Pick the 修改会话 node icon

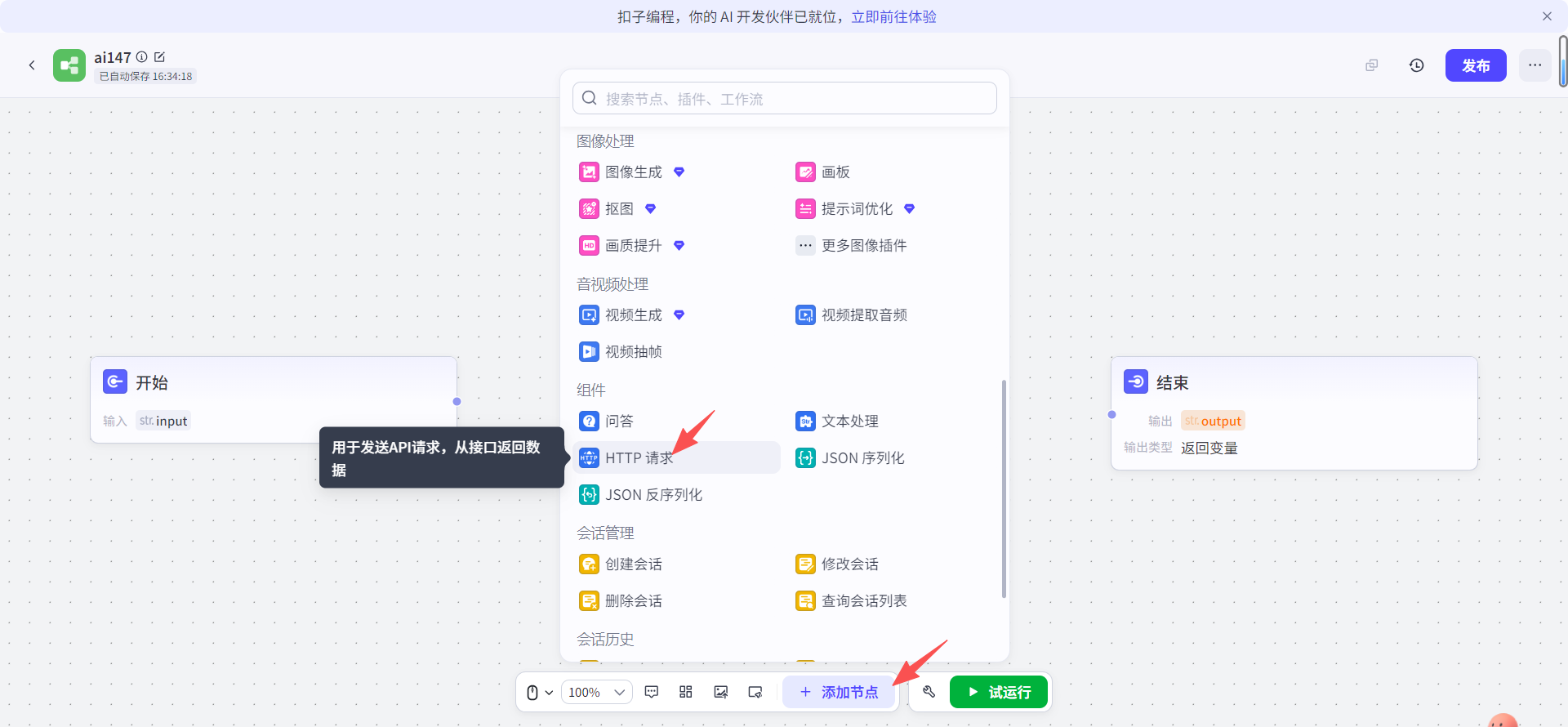tap(805, 564)
